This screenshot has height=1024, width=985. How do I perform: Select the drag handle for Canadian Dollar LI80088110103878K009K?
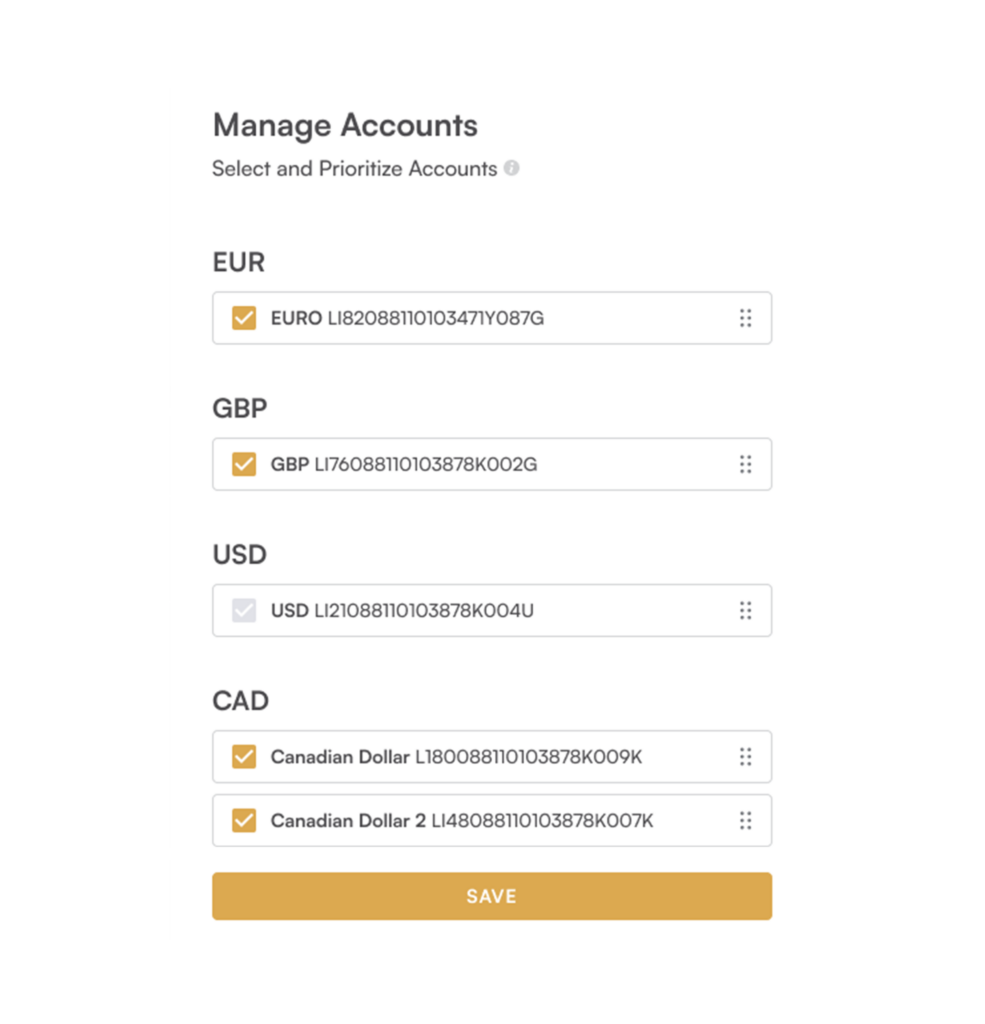click(x=745, y=757)
